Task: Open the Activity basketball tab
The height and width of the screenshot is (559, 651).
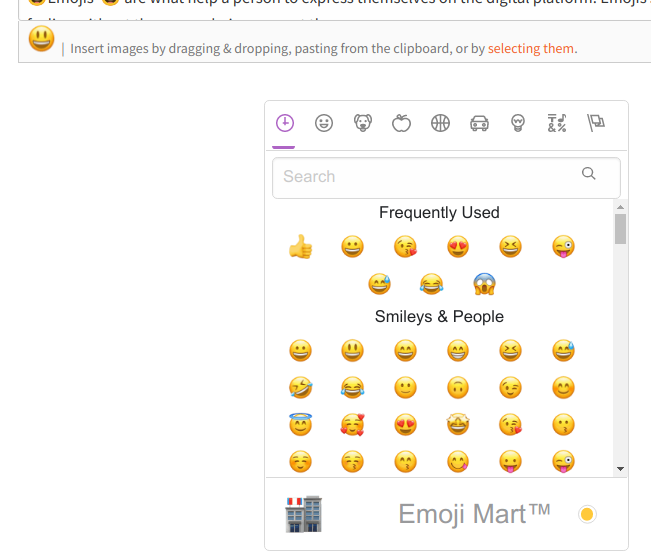Action: coord(441,123)
